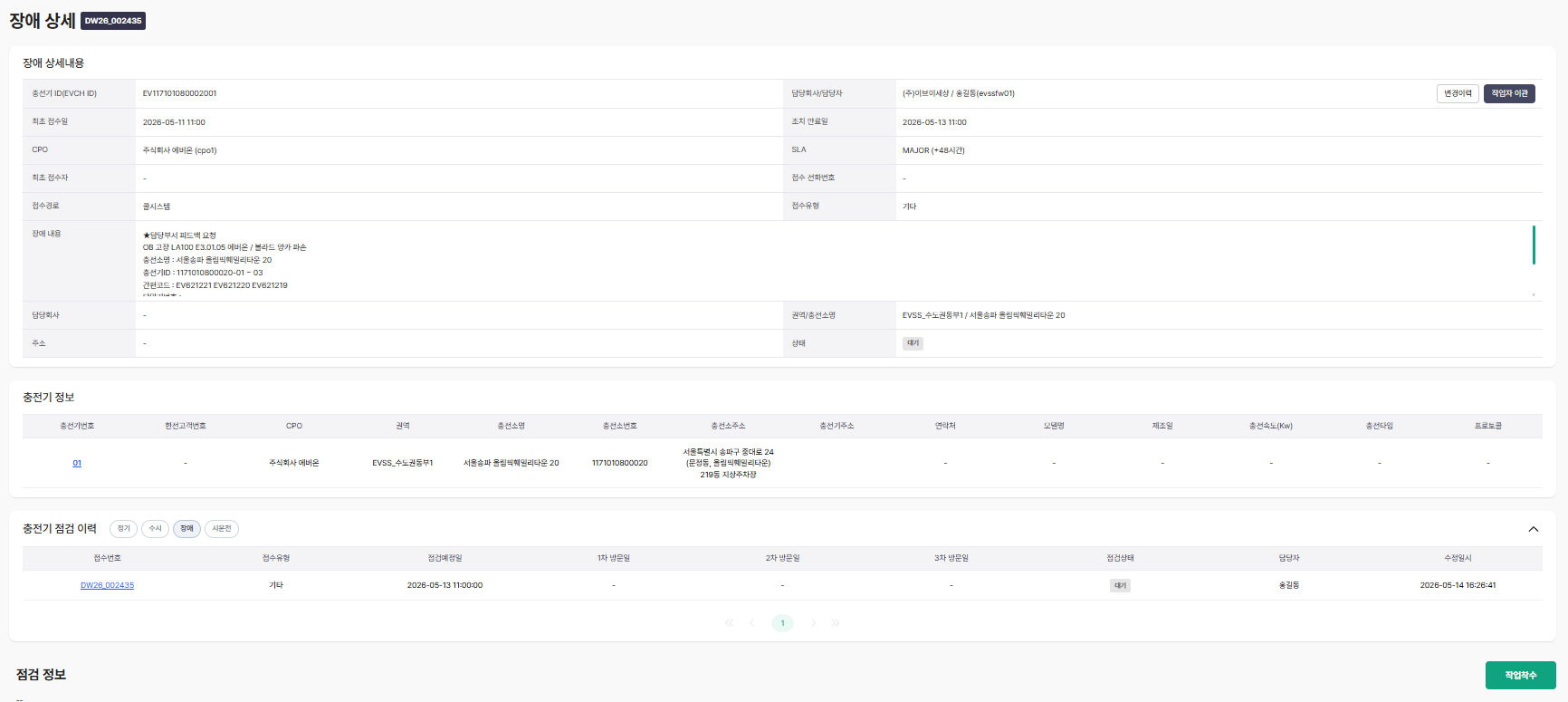1568x702 pixels.
Task: Select page 1 in pagination
Action: [782, 623]
